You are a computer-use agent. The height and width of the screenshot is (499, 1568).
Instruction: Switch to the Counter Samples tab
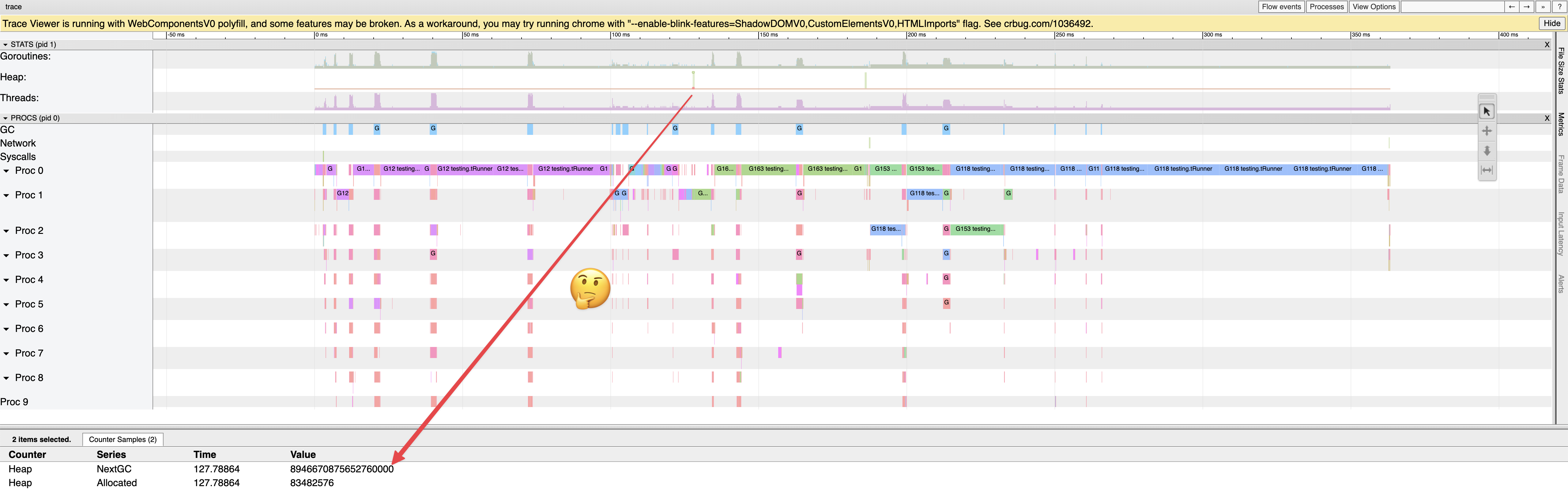pos(123,439)
